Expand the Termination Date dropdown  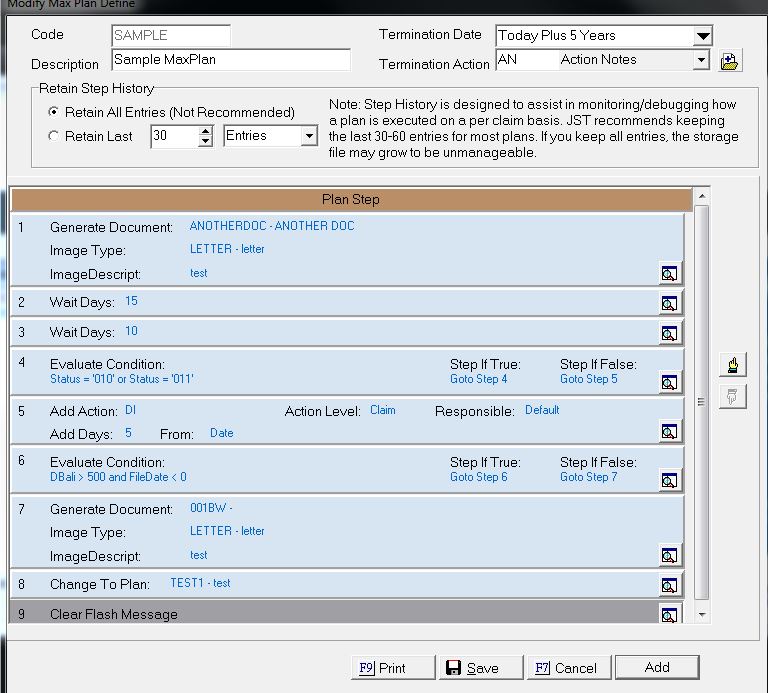703,36
